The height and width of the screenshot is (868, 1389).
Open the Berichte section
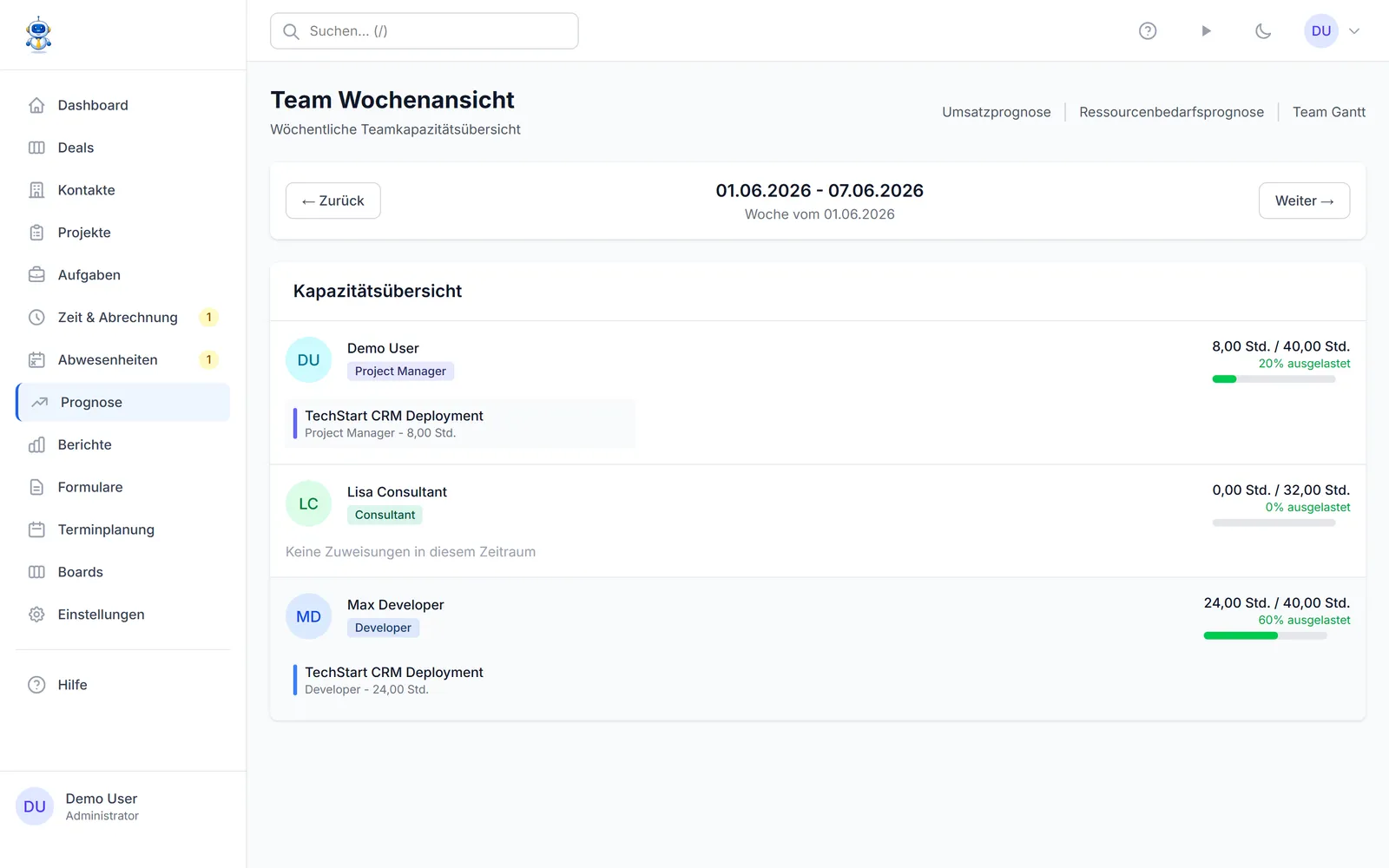(x=122, y=445)
